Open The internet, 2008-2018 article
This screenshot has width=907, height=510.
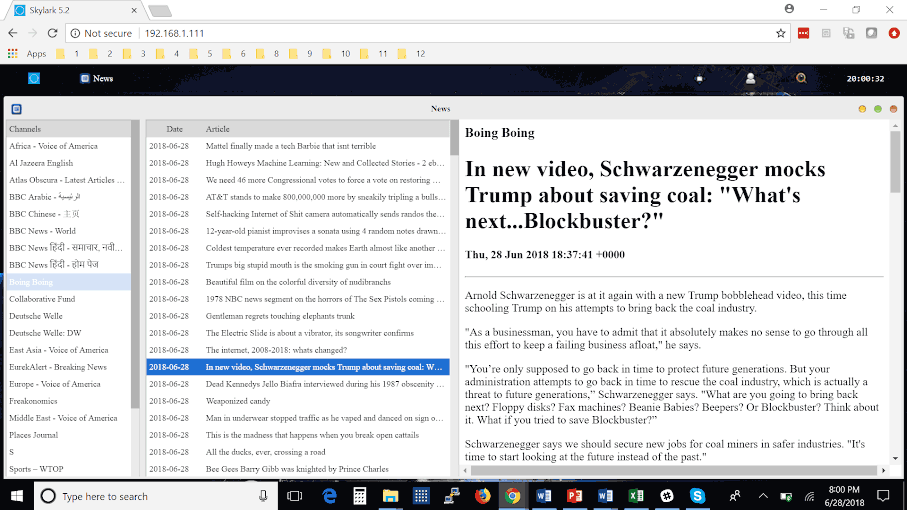pos(298,350)
